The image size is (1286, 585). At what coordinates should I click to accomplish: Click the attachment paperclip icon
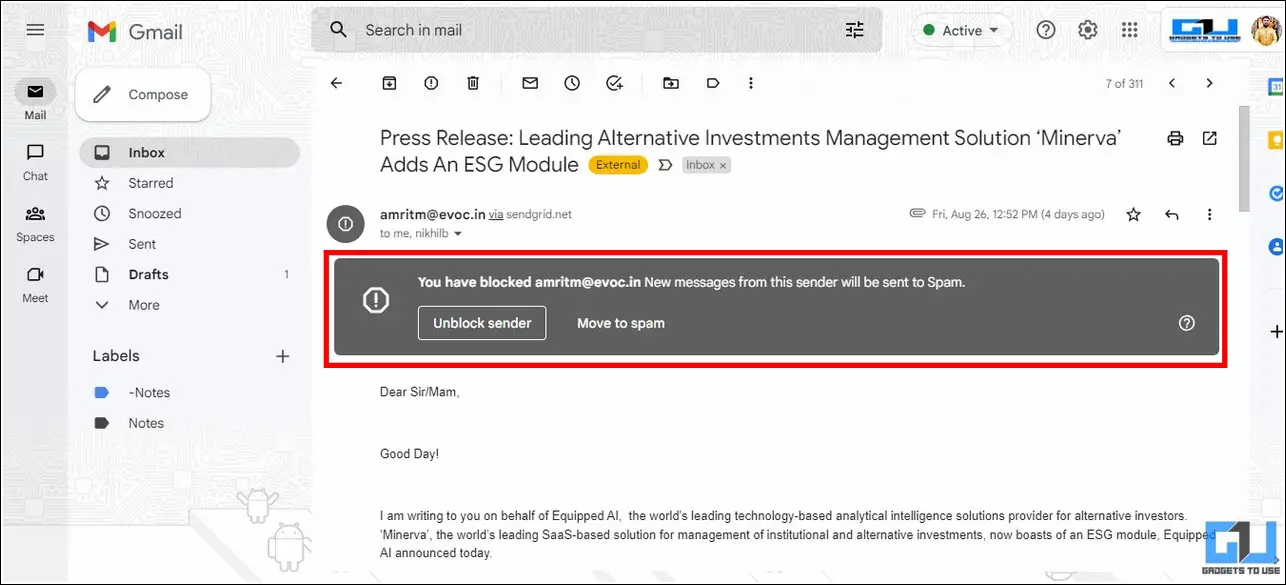(x=917, y=214)
